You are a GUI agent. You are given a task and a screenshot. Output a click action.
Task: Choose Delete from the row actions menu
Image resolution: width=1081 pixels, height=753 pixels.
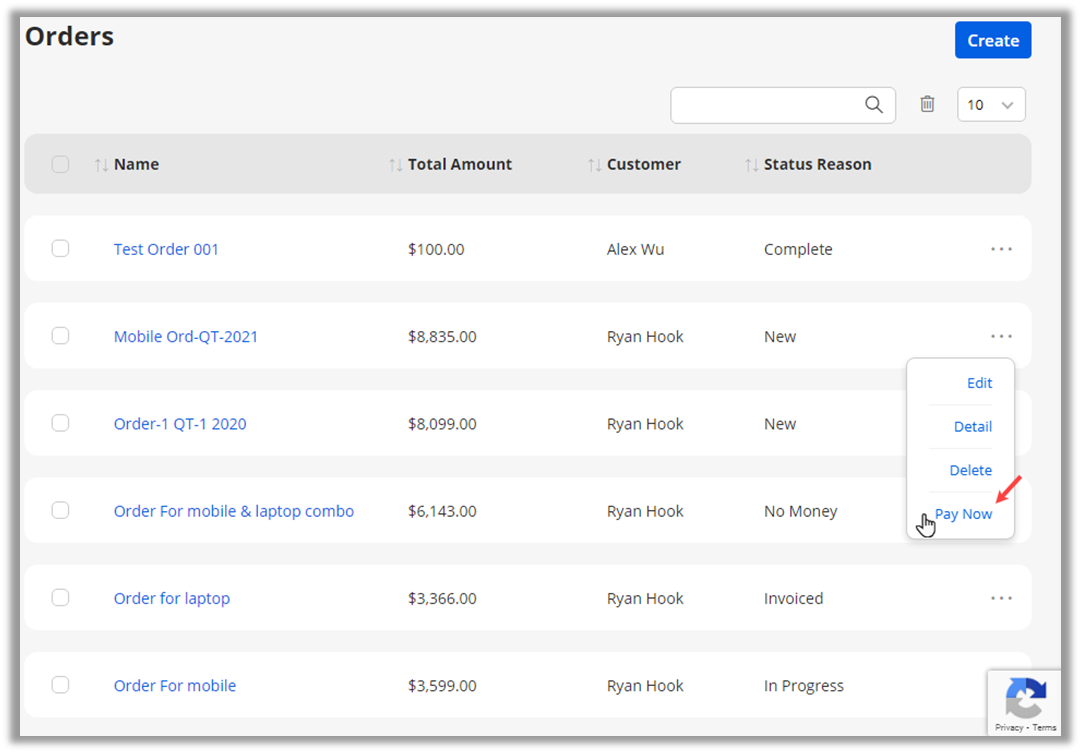click(970, 470)
